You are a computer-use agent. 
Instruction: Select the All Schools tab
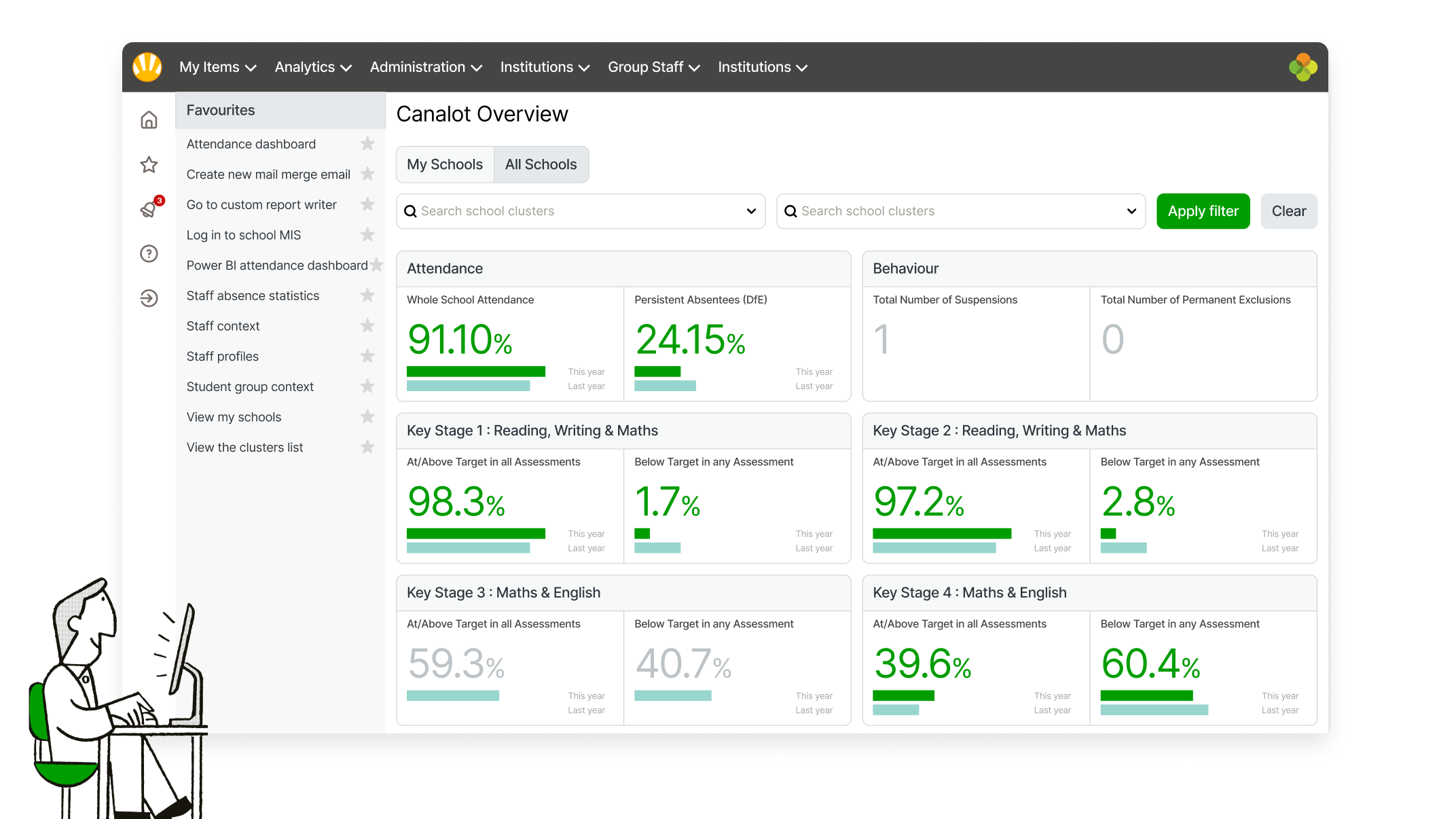coord(541,164)
